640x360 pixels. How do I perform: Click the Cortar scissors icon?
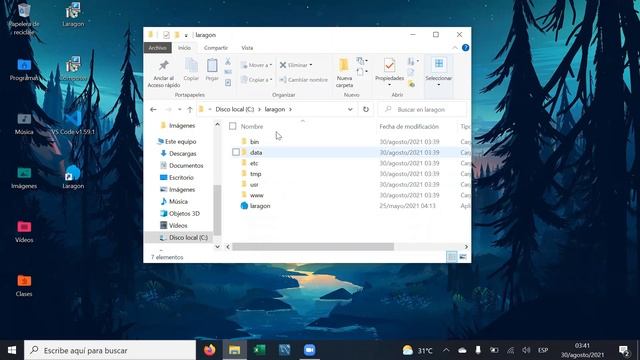coord(228,62)
